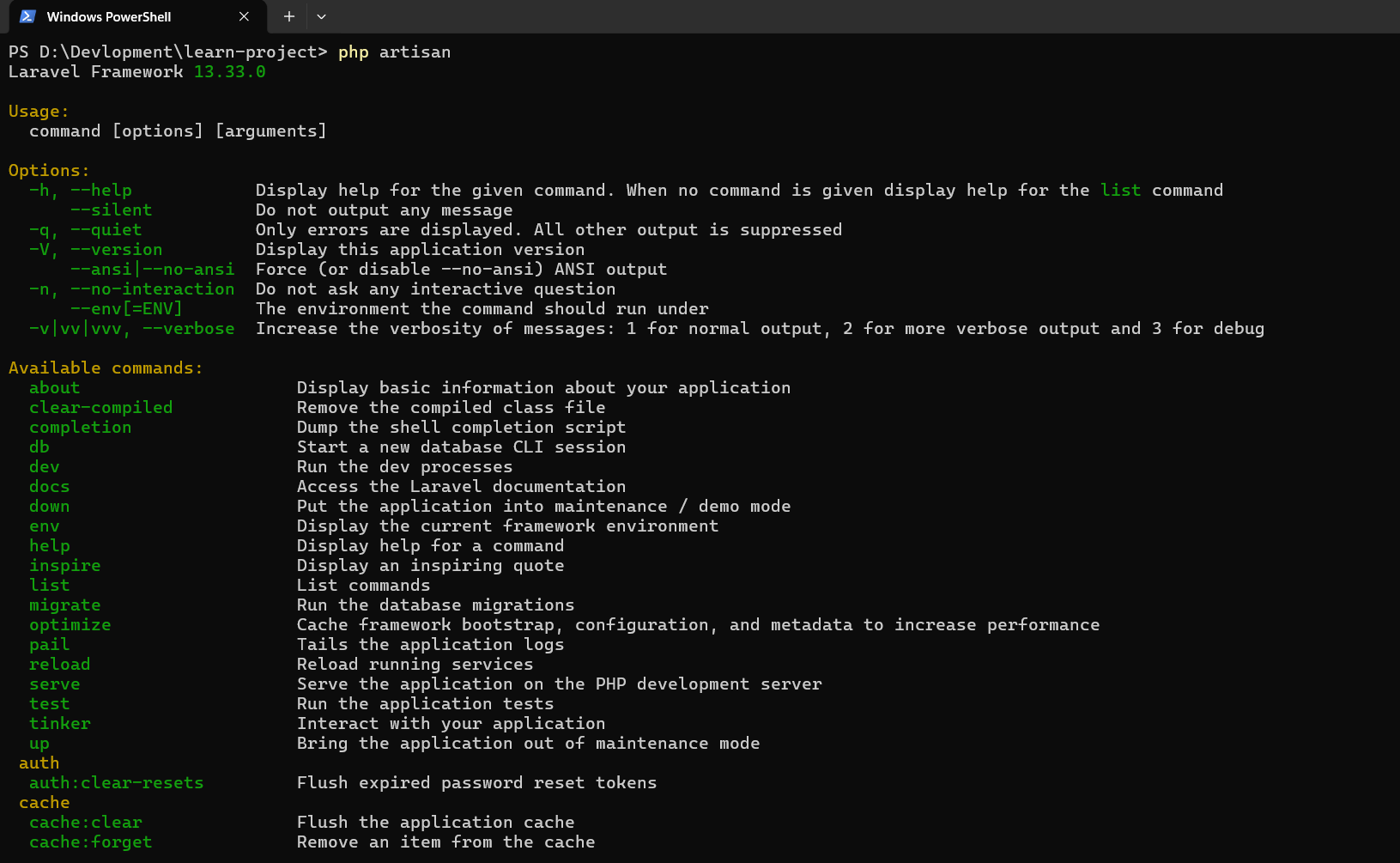Click the 'Available commands:' heading
Image resolution: width=1400 pixels, height=863 pixels.
pos(106,368)
